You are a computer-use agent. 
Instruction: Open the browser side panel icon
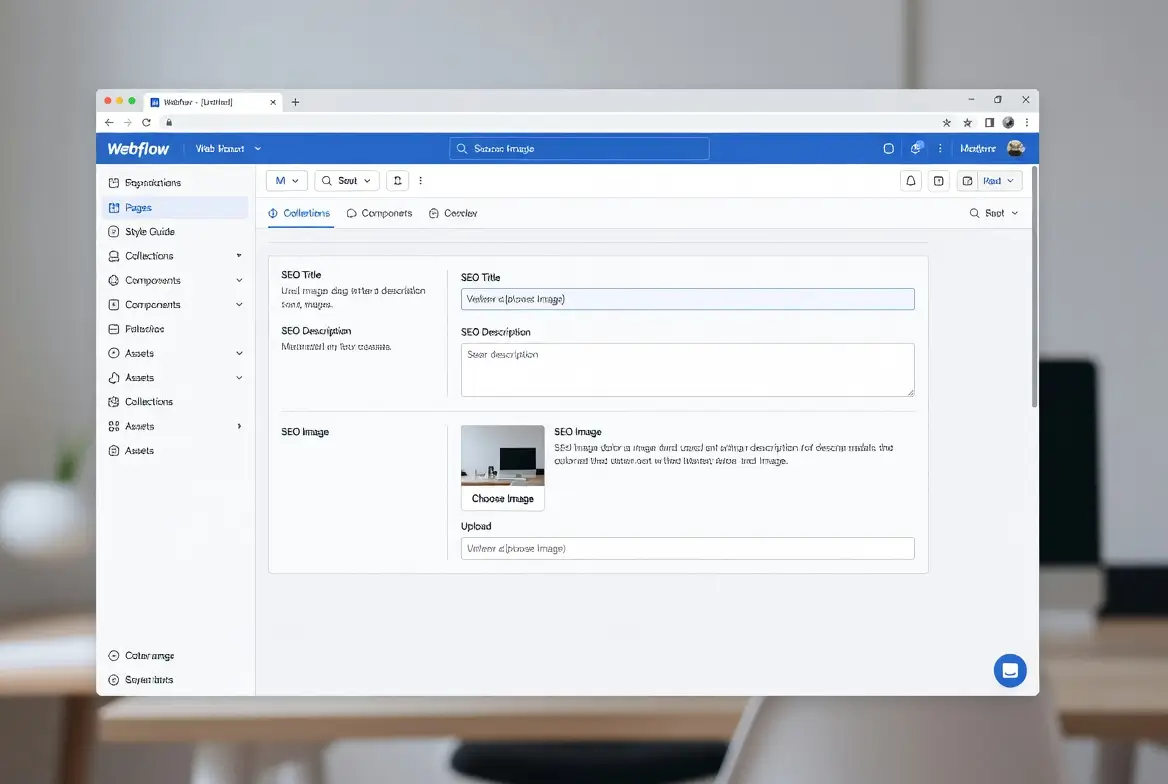[989, 122]
